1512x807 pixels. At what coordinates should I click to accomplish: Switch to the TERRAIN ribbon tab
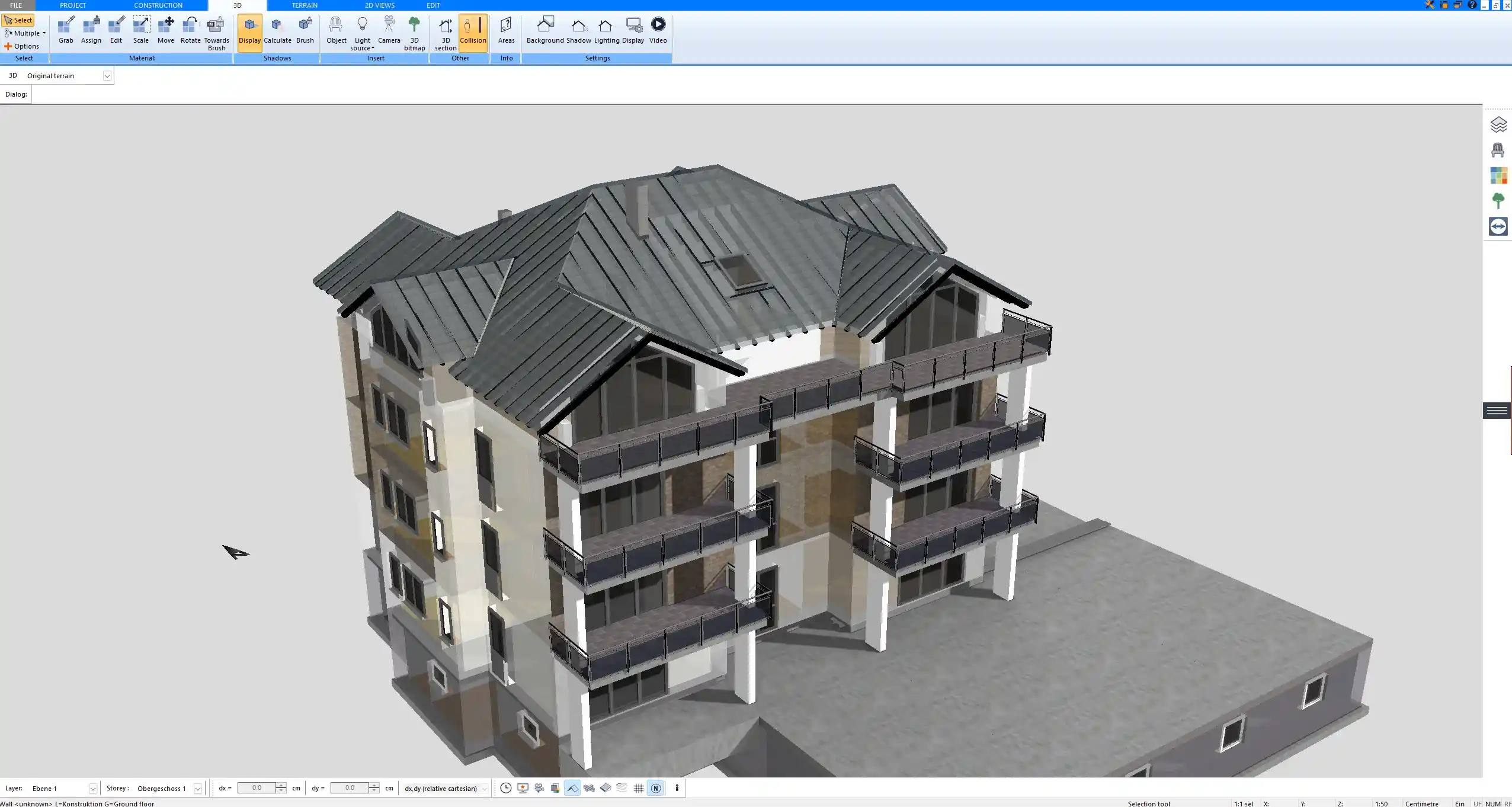[x=304, y=5]
